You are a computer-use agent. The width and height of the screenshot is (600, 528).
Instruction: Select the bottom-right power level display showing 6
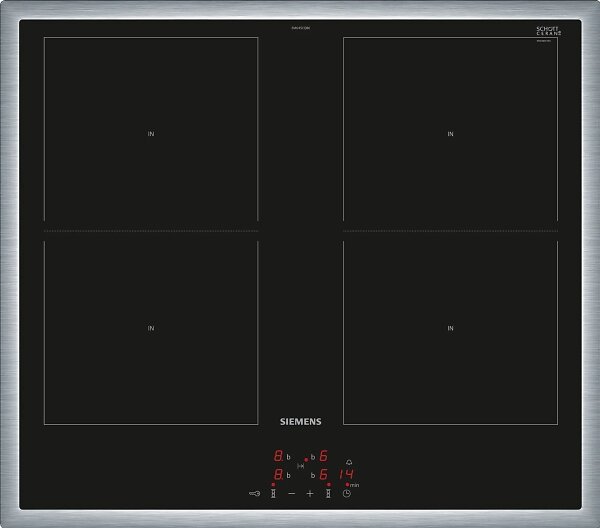coord(323,474)
